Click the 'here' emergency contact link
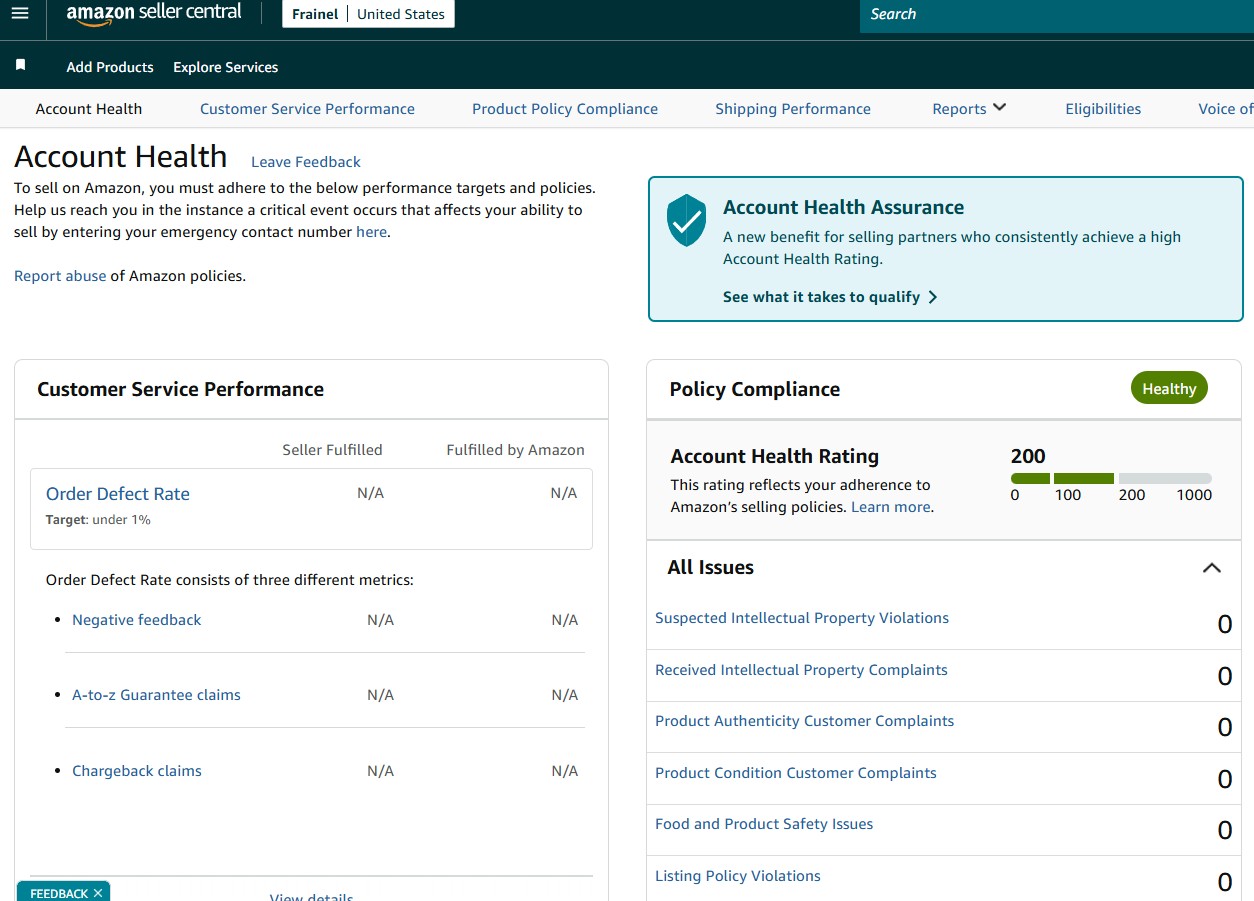Image resolution: width=1254 pixels, height=901 pixels. point(371,232)
